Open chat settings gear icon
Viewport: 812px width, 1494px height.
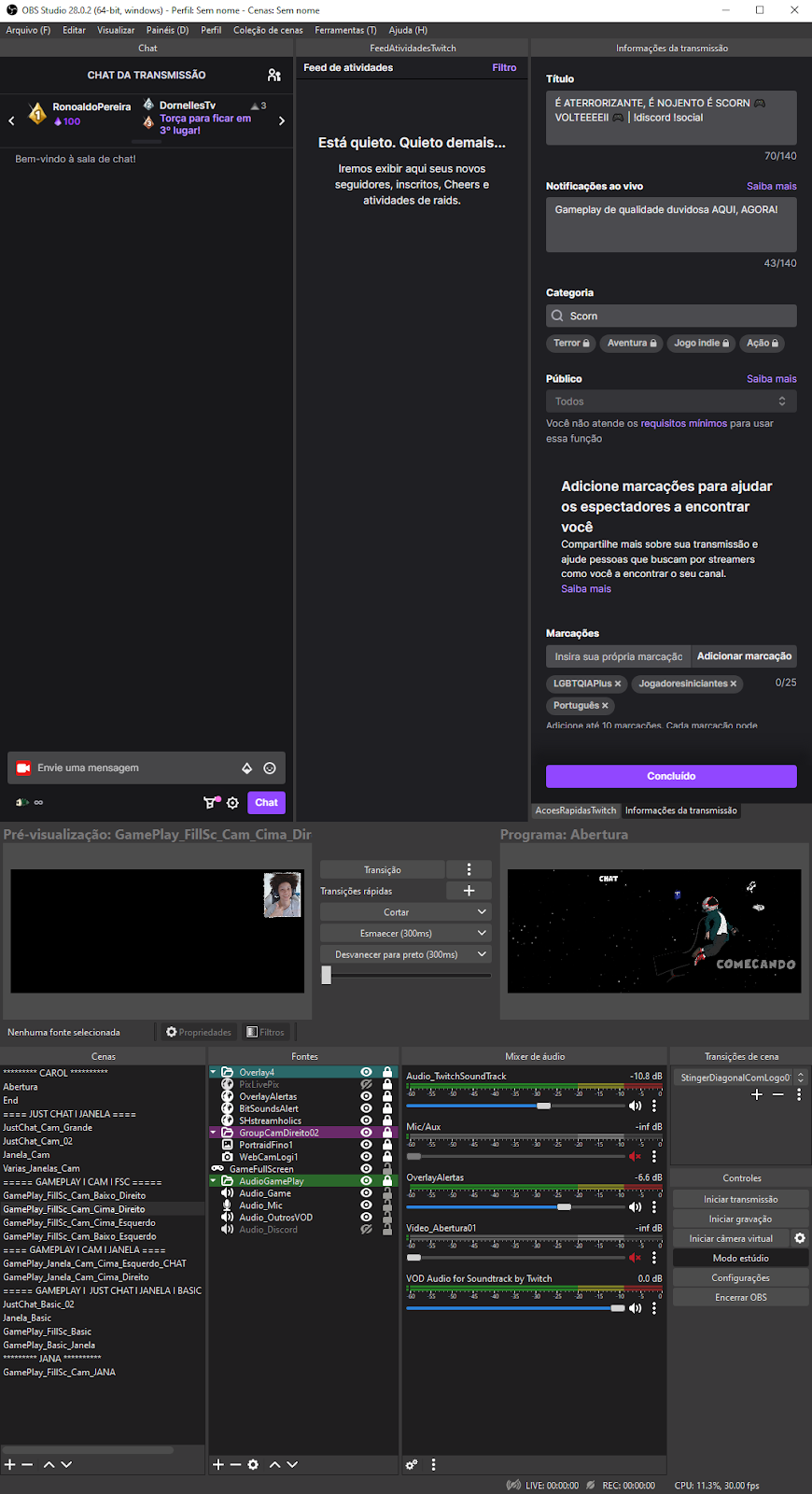pyautogui.click(x=233, y=802)
